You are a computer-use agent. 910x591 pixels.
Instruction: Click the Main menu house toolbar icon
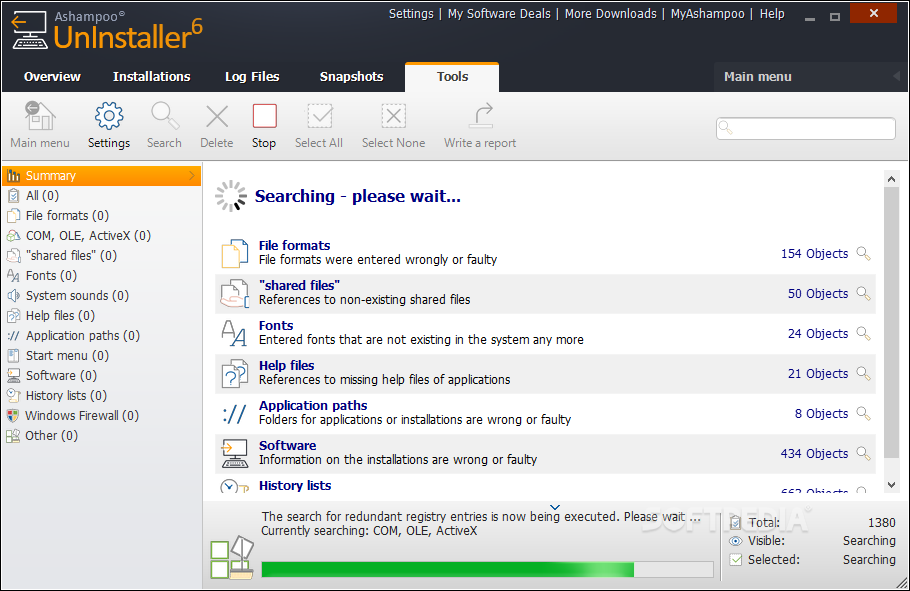click(x=39, y=116)
